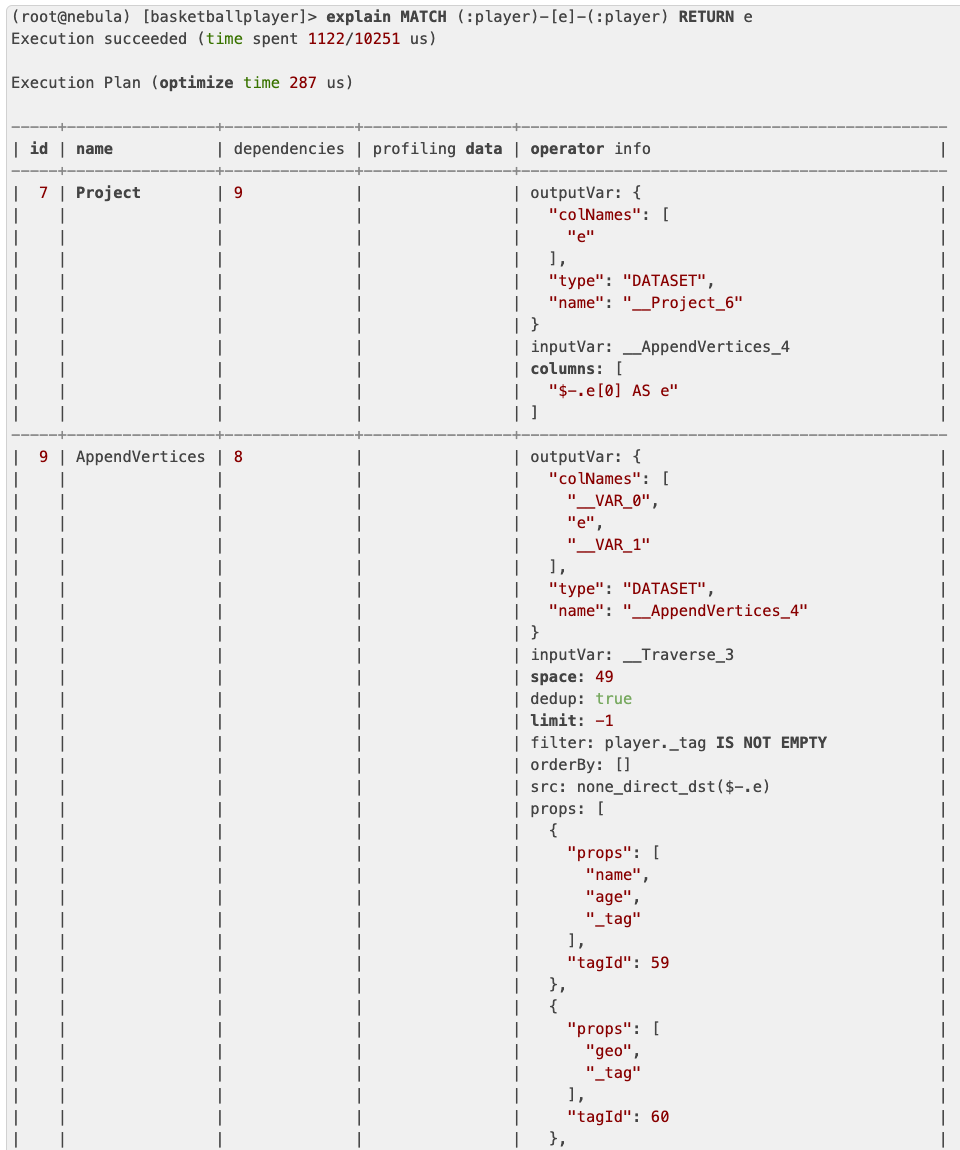Viewport: 960px width, 1150px height.
Task: Click the profiling data column header
Action: 437,149
